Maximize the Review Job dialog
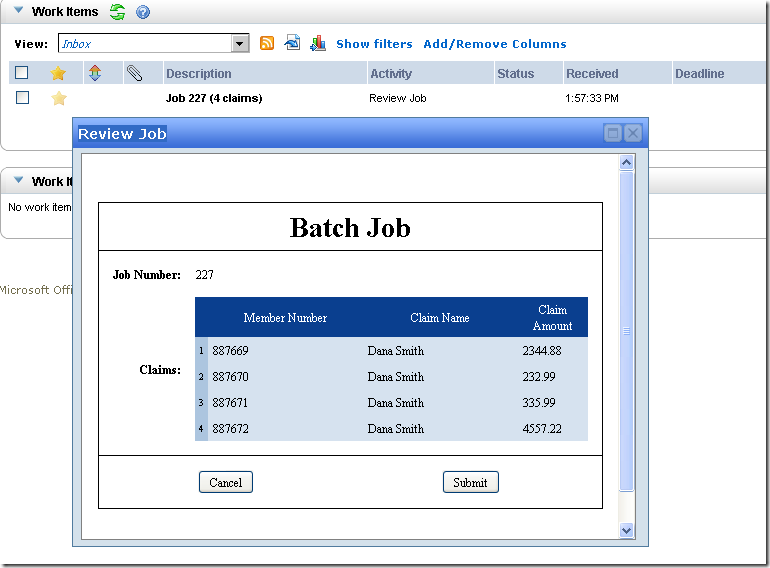This screenshot has width=770, height=568. tap(612, 133)
